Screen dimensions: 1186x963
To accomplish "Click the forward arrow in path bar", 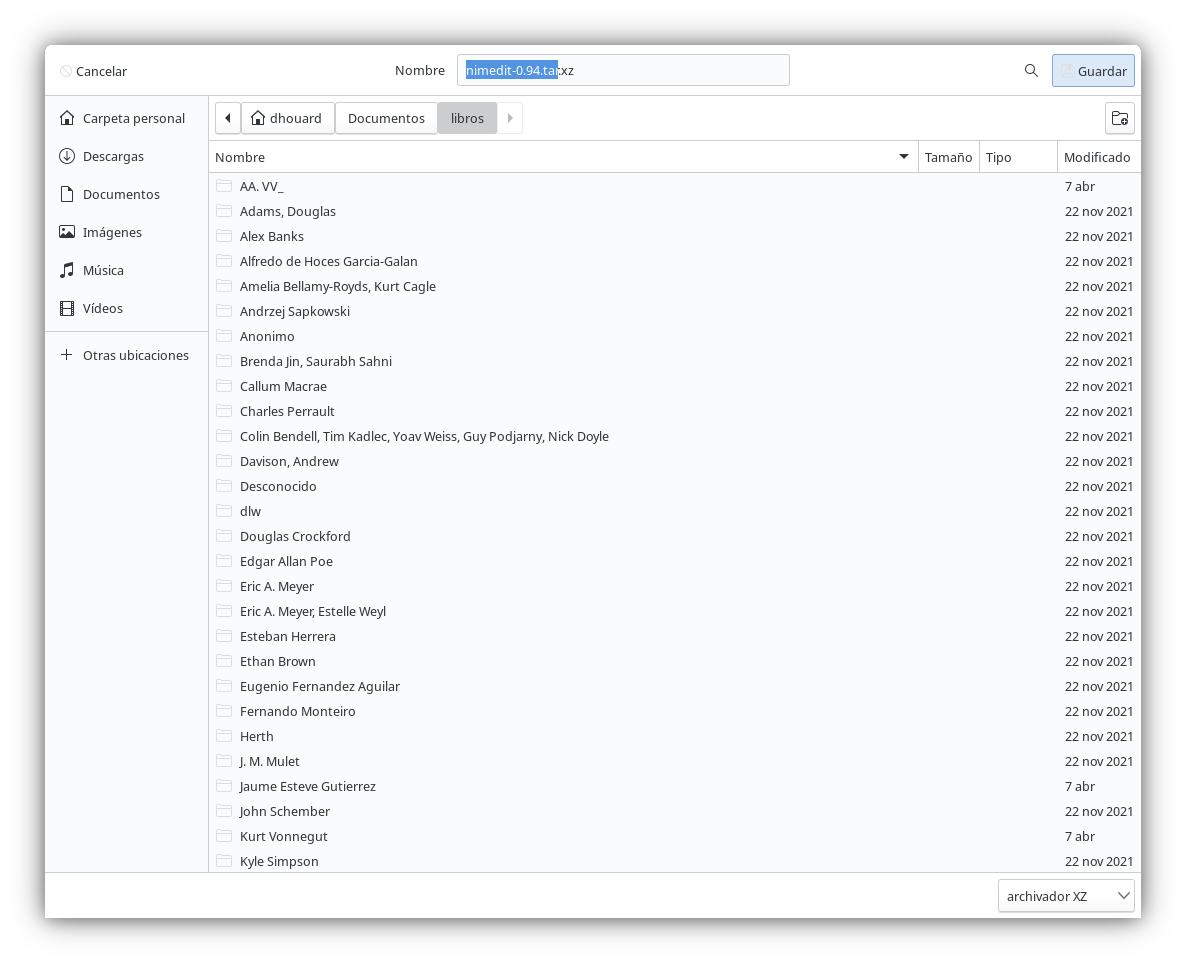I will [510, 118].
